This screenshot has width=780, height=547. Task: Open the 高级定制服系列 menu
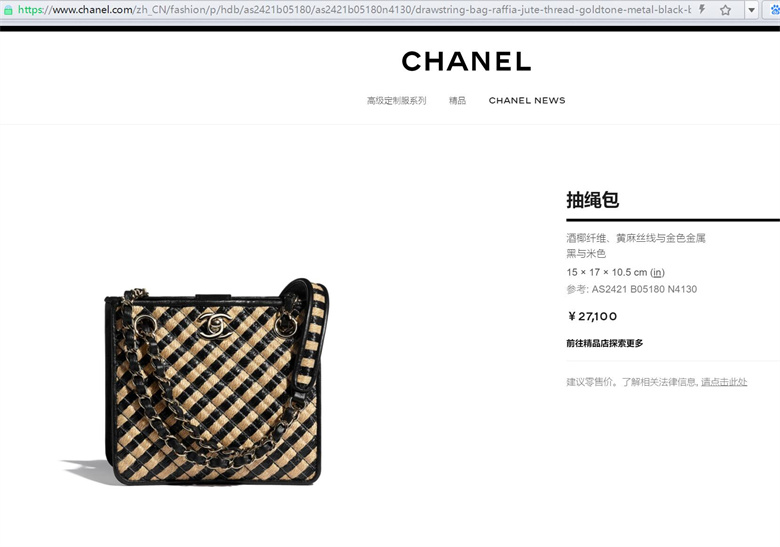(396, 100)
